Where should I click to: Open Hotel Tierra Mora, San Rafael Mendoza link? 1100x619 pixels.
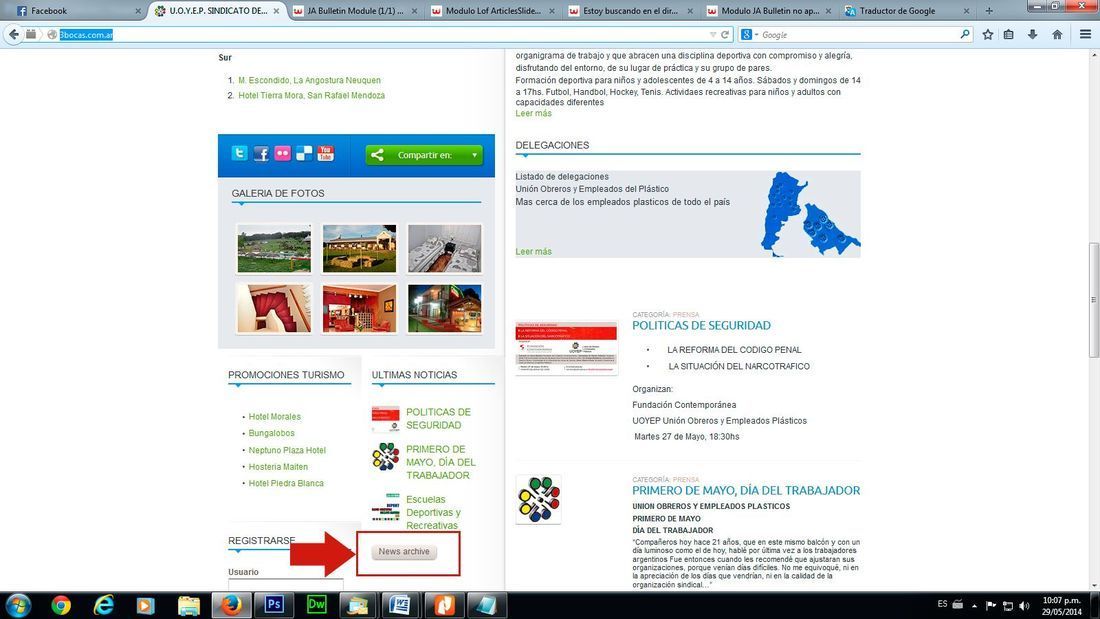pos(311,95)
